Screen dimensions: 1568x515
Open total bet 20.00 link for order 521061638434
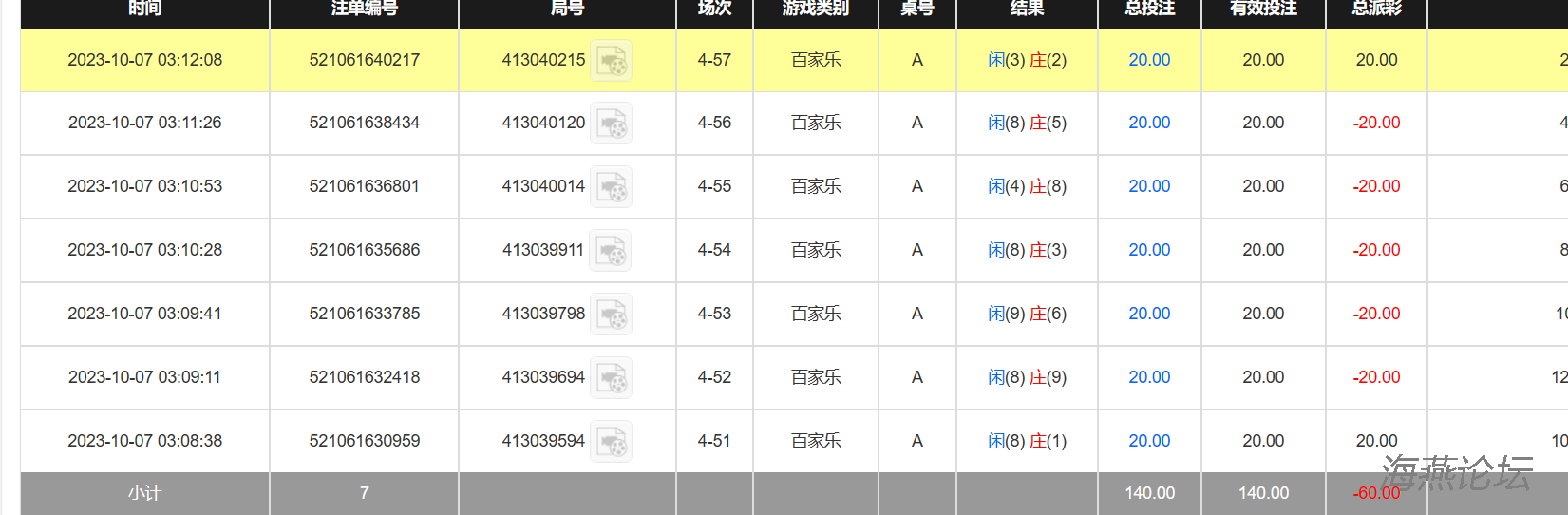point(1149,123)
